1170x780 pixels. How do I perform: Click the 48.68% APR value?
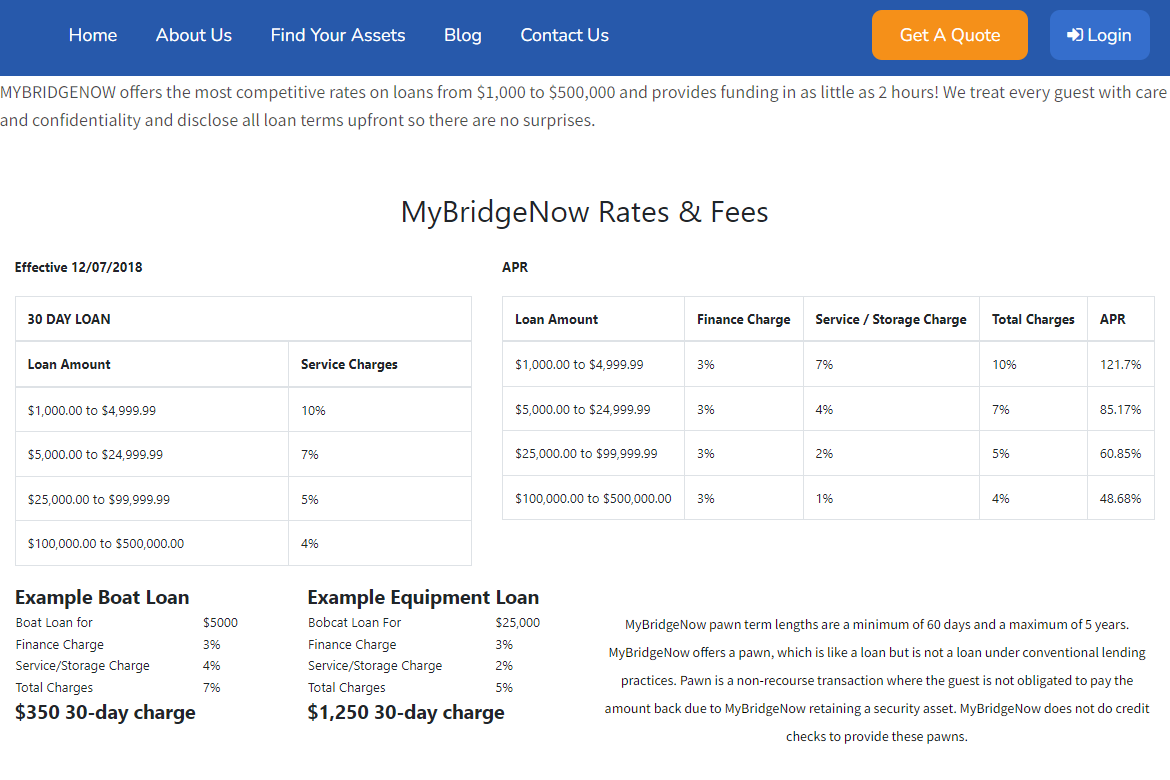[1120, 498]
